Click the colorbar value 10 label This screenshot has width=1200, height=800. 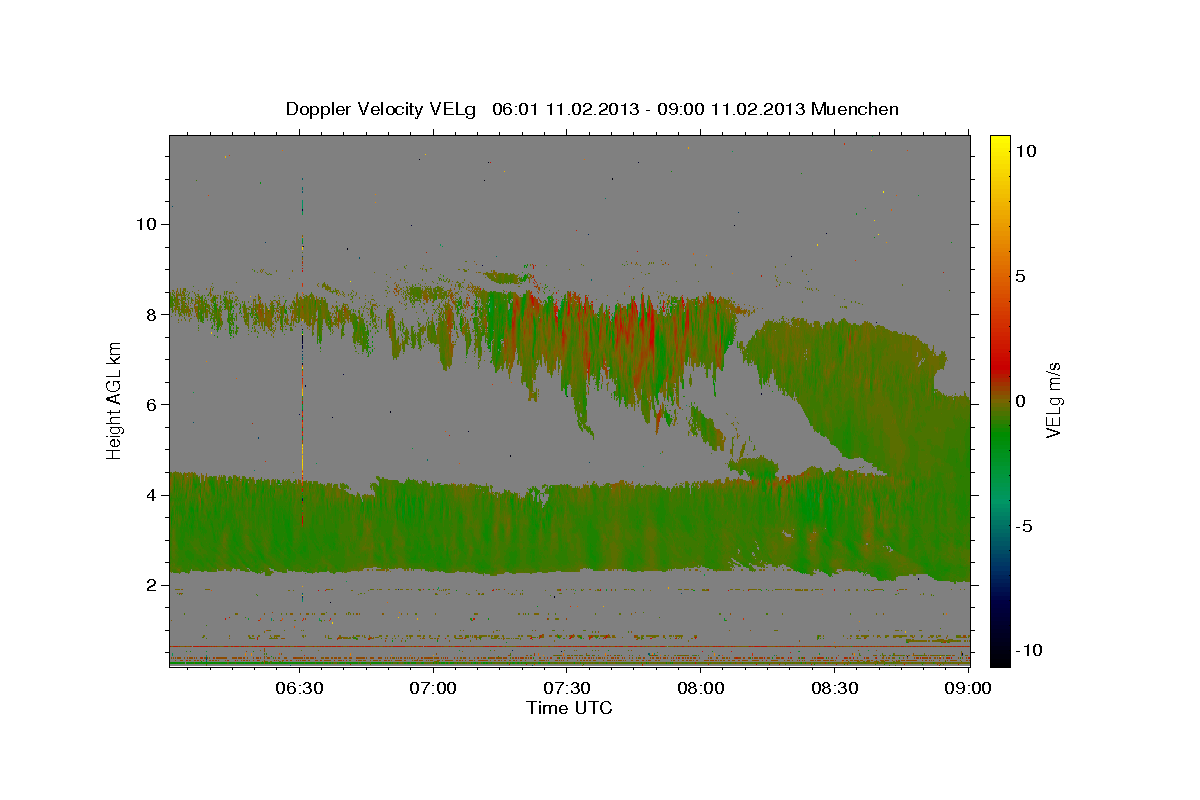point(1025,150)
